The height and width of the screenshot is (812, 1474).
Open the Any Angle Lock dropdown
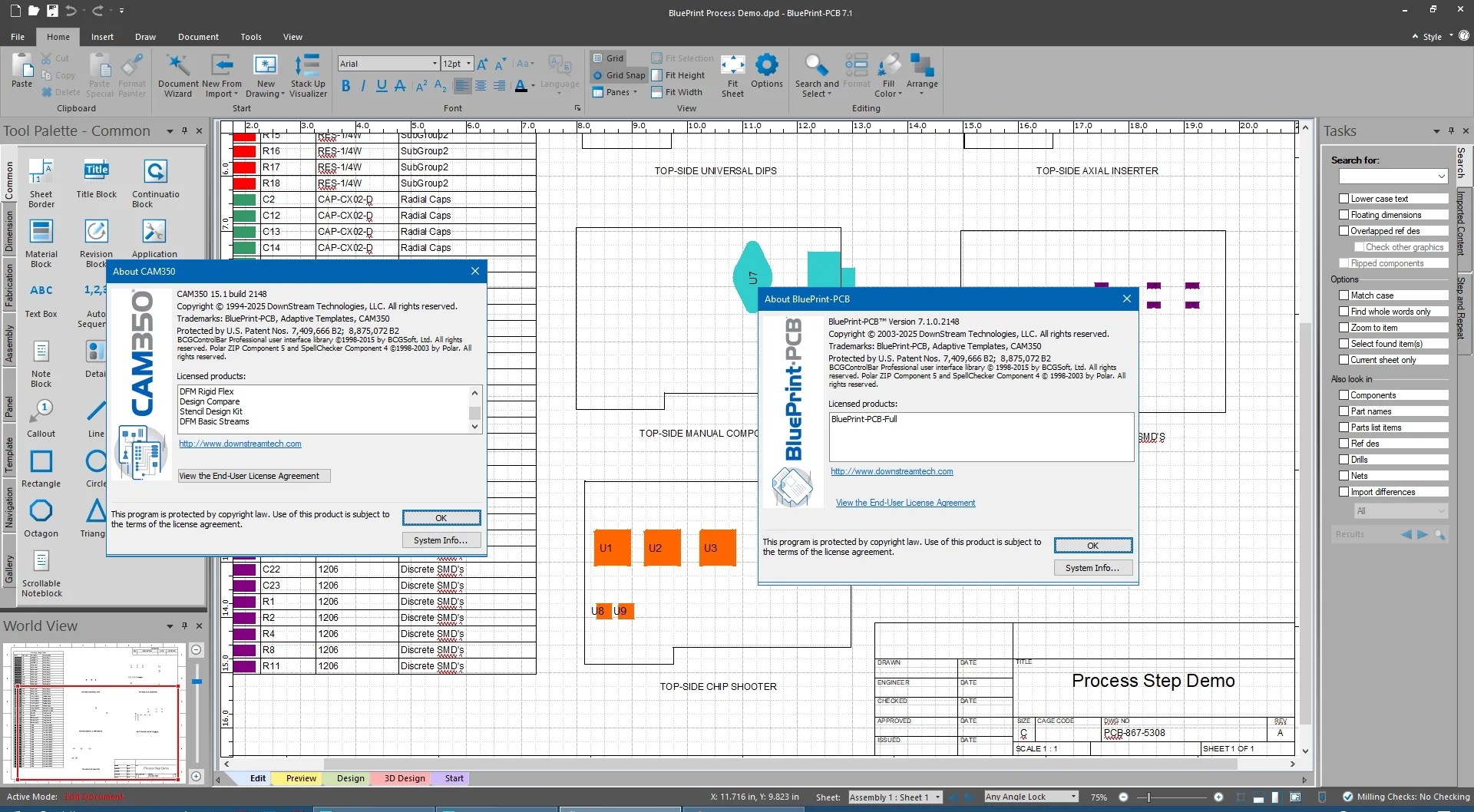click(1073, 797)
